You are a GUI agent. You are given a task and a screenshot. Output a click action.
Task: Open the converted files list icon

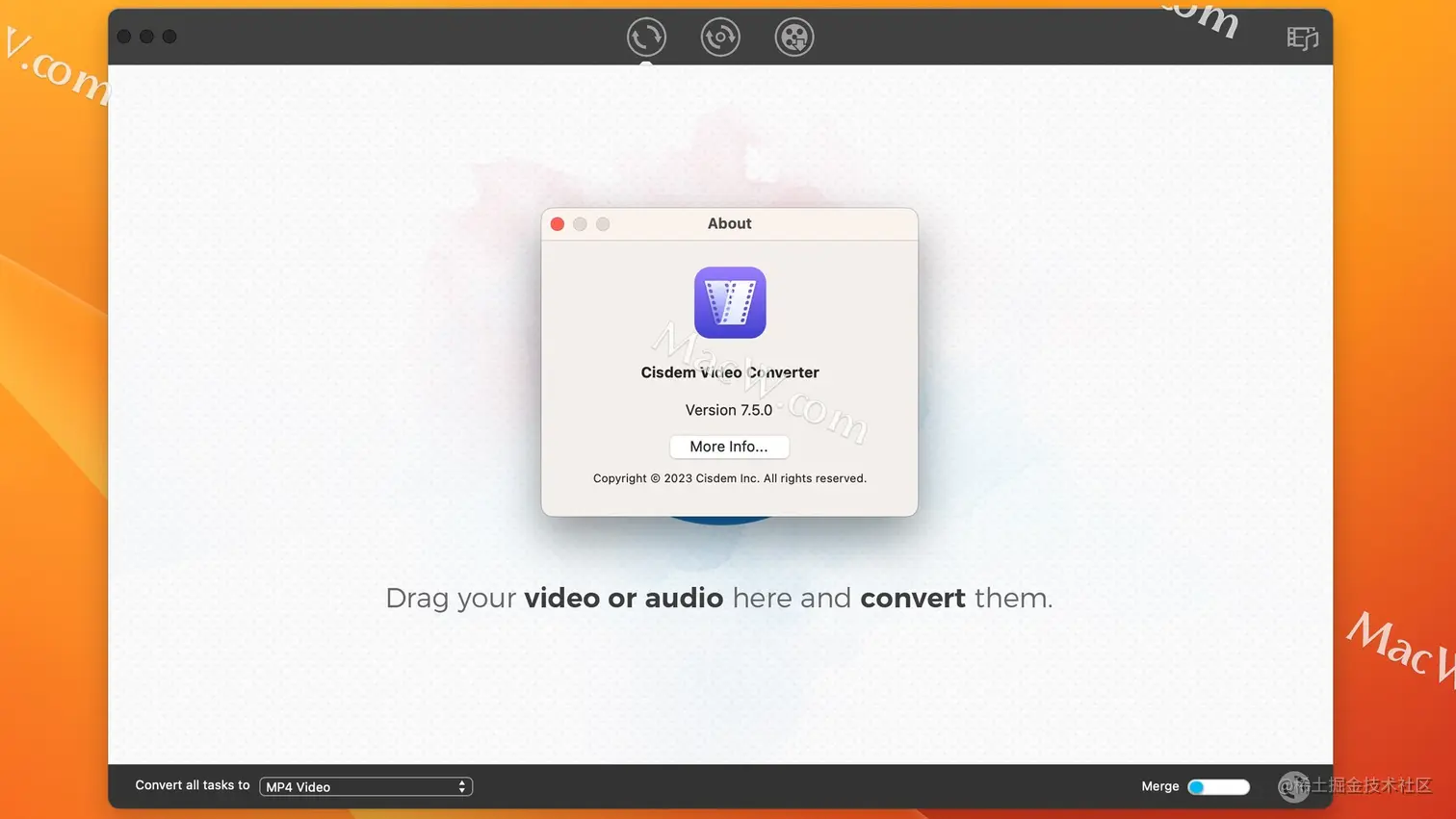(x=1302, y=38)
